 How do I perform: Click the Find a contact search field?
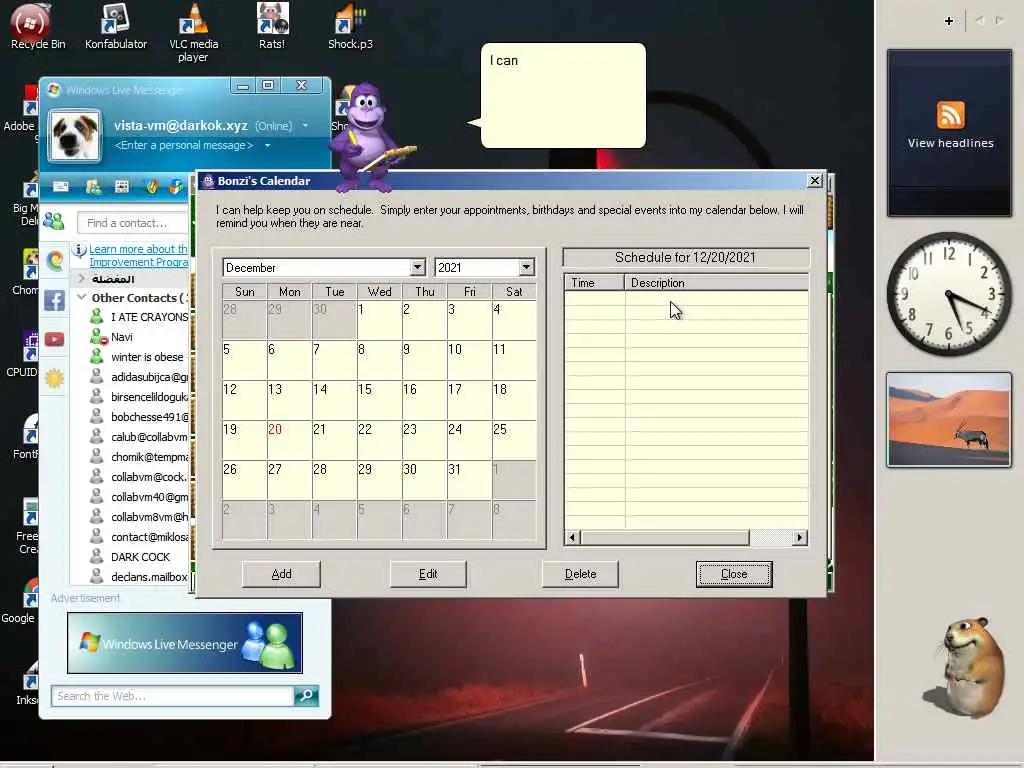[133, 223]
